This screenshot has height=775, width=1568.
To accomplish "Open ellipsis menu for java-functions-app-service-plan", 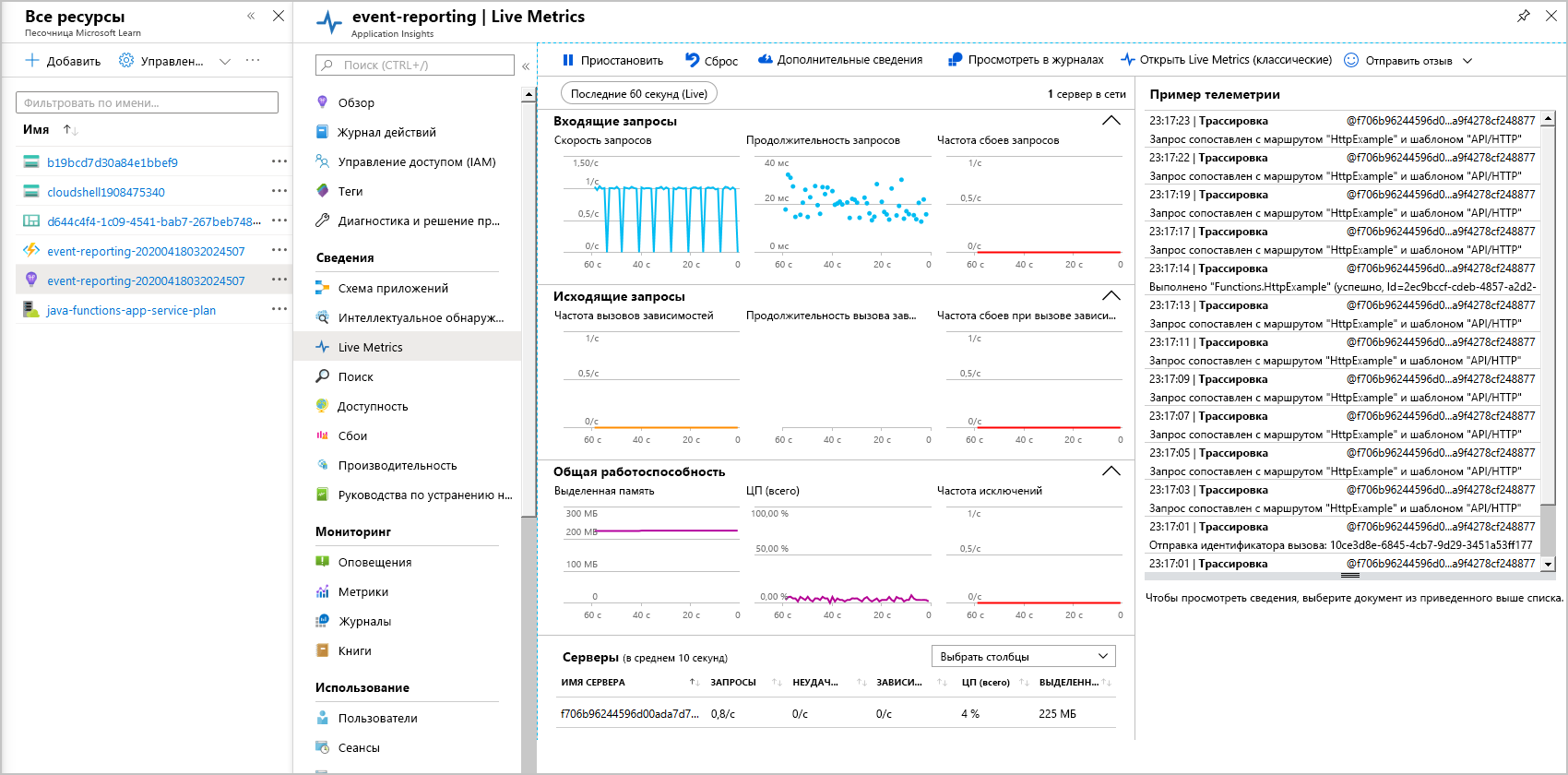I will [x=279, y=309].
